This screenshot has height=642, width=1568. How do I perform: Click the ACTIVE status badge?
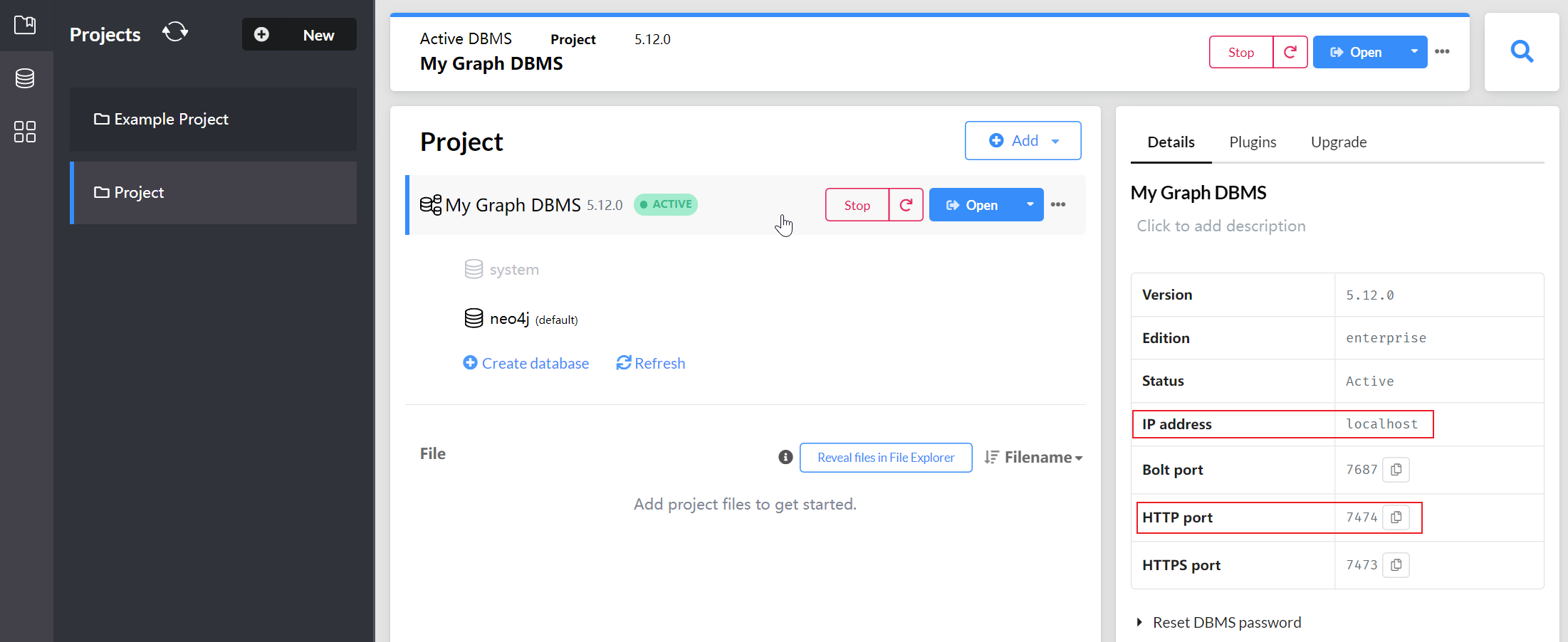pyautogui.click(x=666, y=204)
